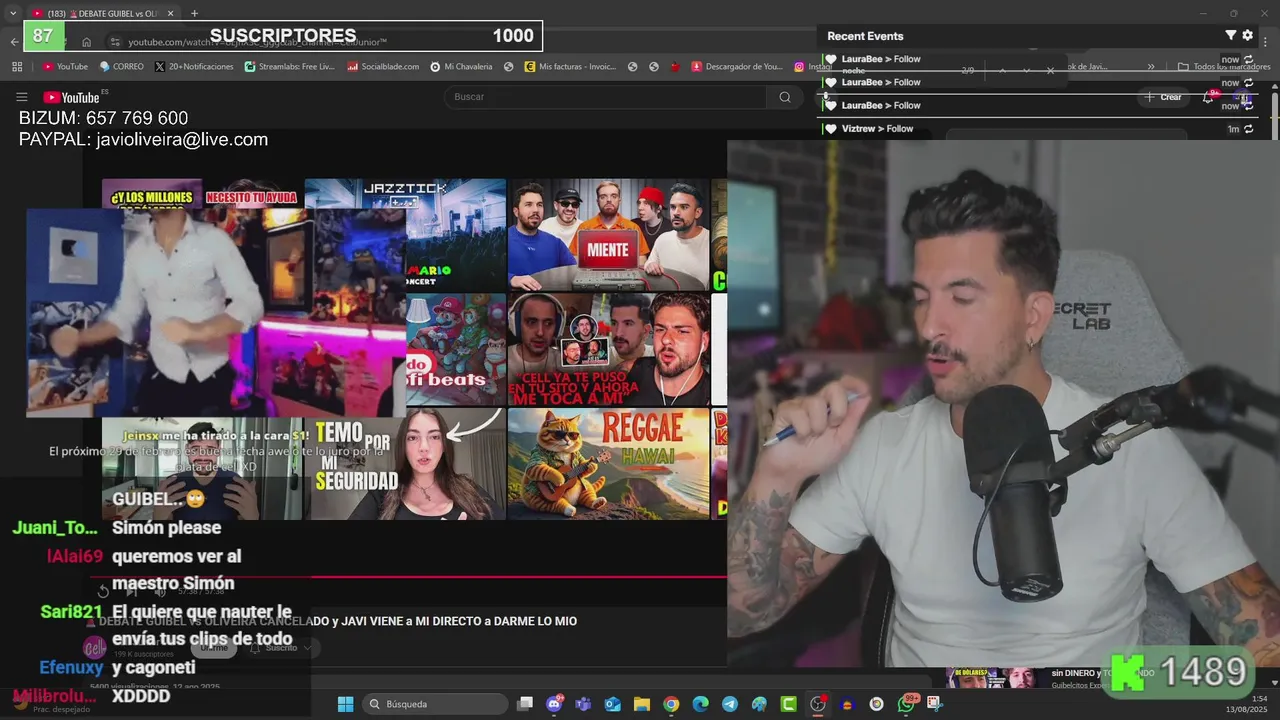Click the YouTube search magnifier button

click(785, 97)
